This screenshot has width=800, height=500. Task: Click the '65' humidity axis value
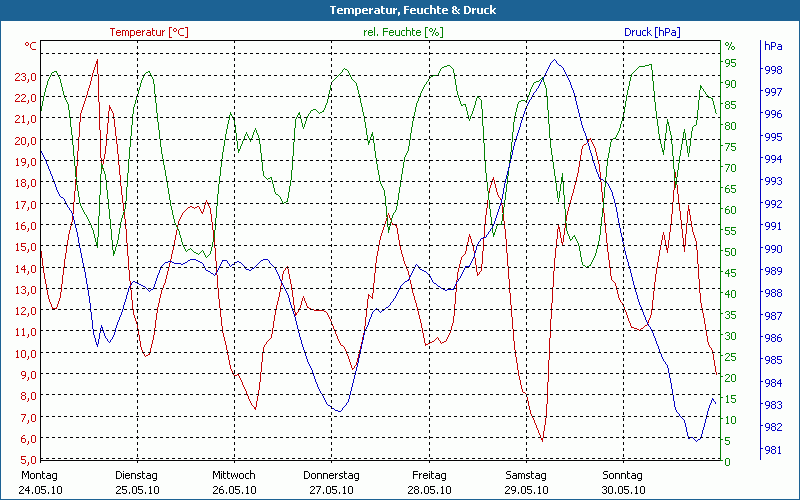(731, 189)
